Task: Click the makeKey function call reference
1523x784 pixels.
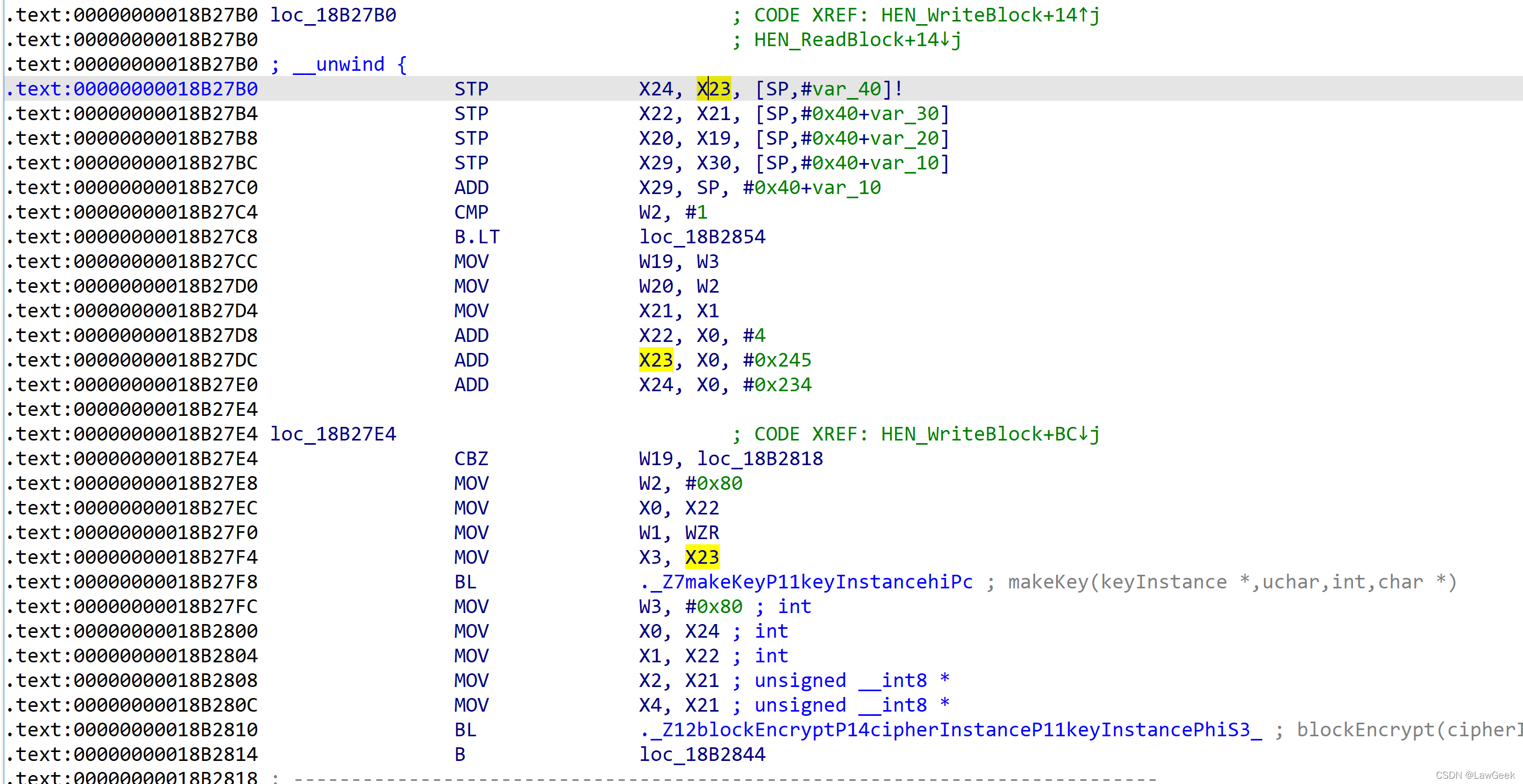Action: (x=806, y=582)
